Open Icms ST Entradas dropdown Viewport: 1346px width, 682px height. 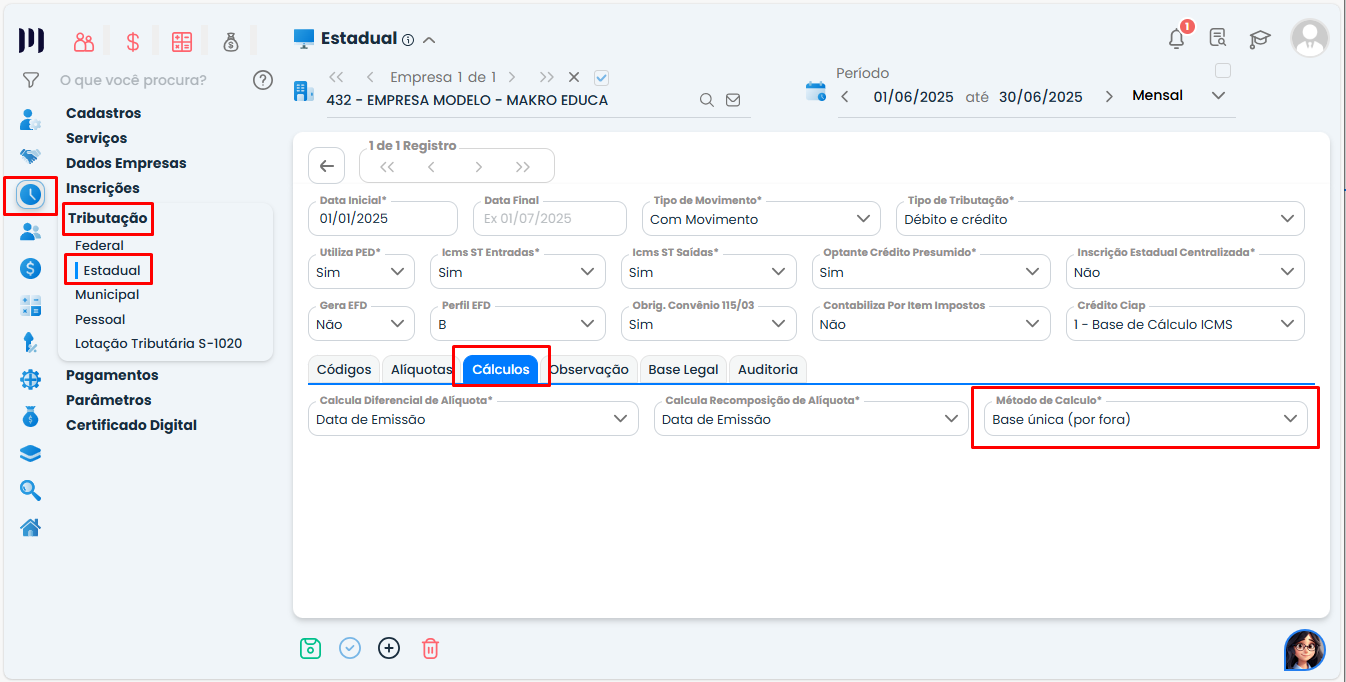tap(517, 271)
